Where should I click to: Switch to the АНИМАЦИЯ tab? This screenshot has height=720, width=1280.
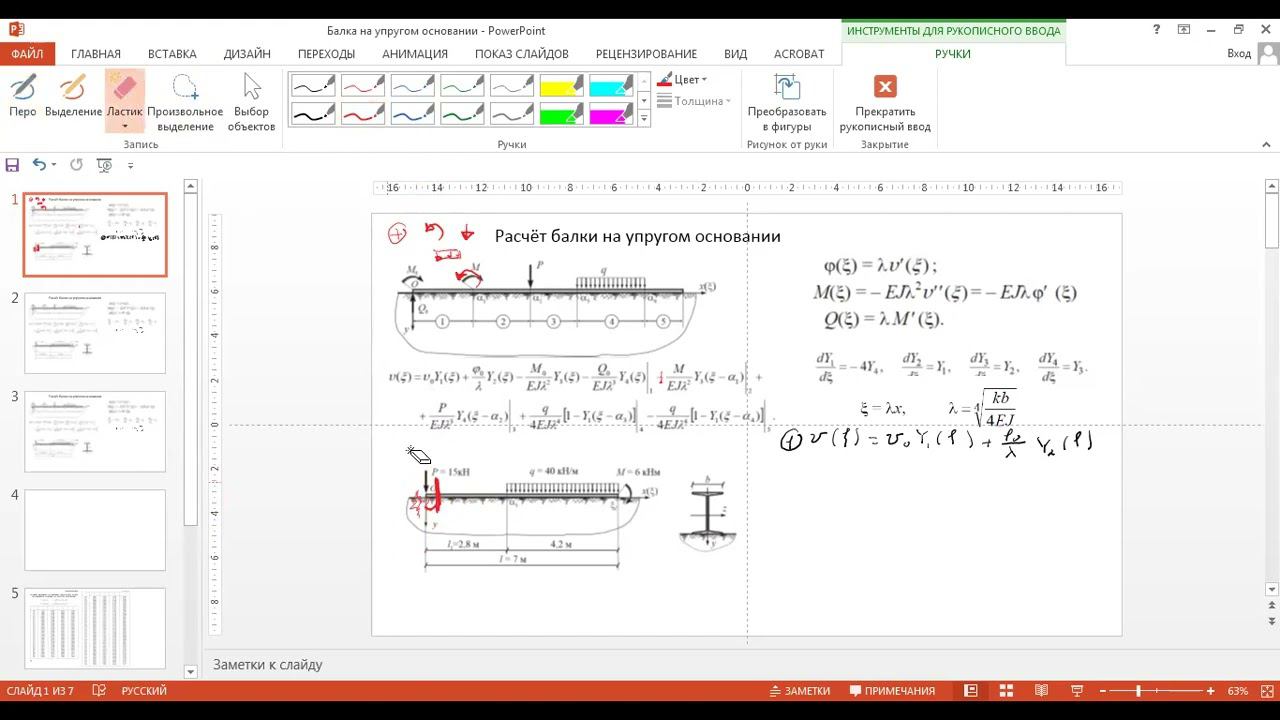[415, 54]
